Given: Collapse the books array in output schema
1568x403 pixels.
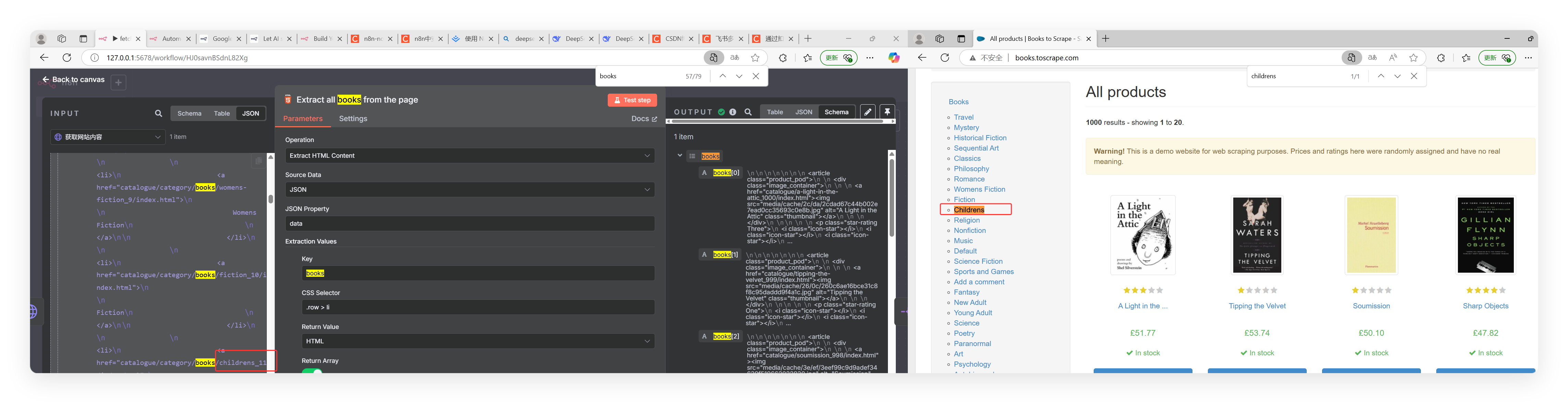Looking at the screenshot, I should pos(680,156).
